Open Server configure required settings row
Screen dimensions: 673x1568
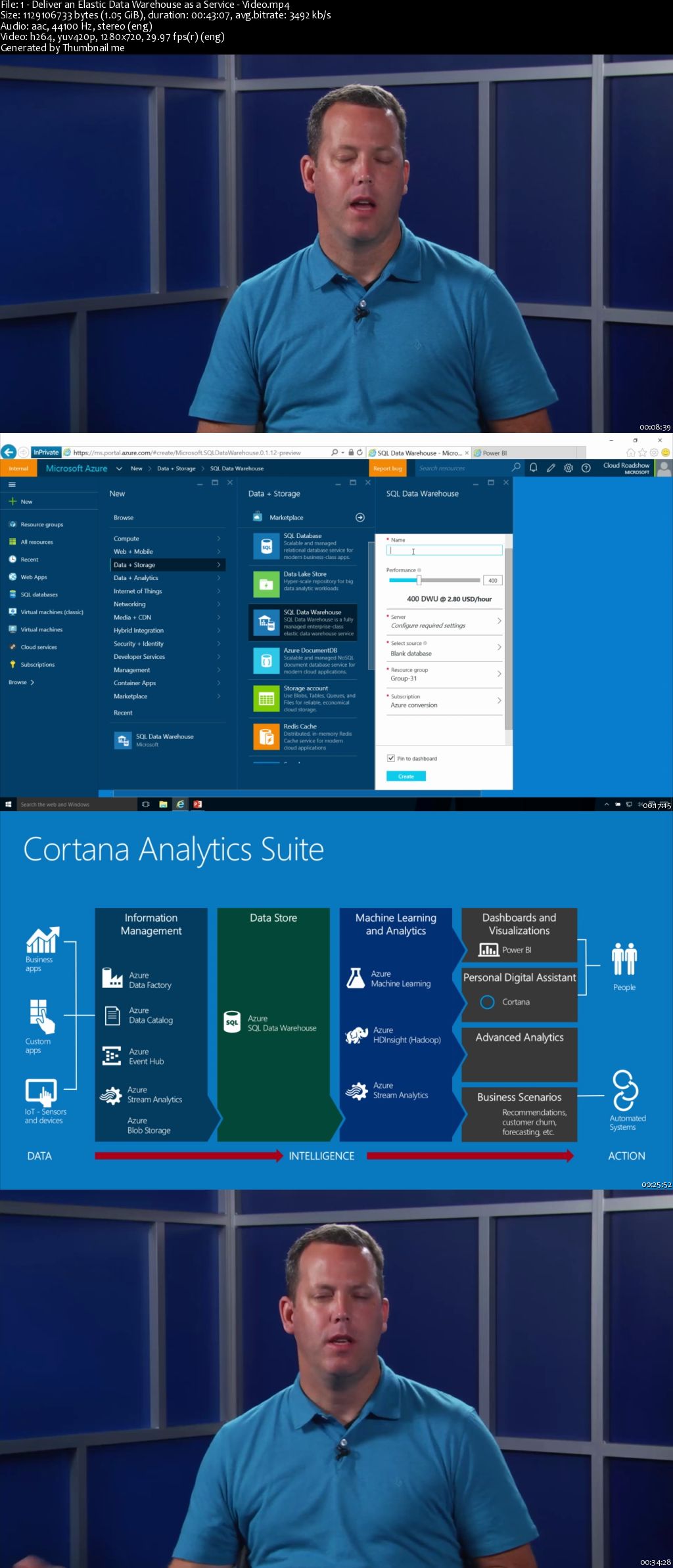point(444,621)
